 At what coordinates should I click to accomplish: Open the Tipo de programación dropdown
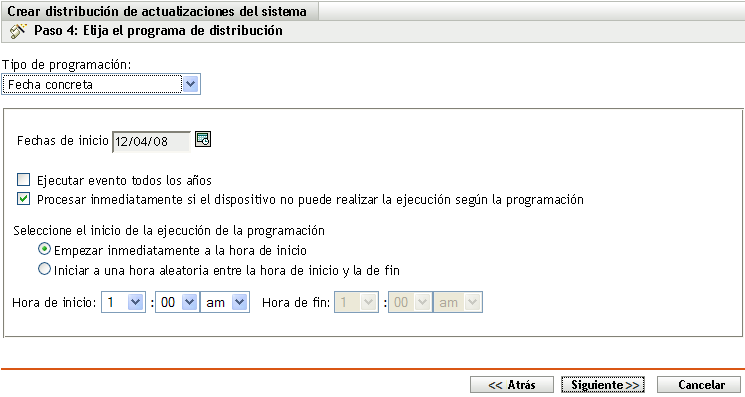pos(101,85)
